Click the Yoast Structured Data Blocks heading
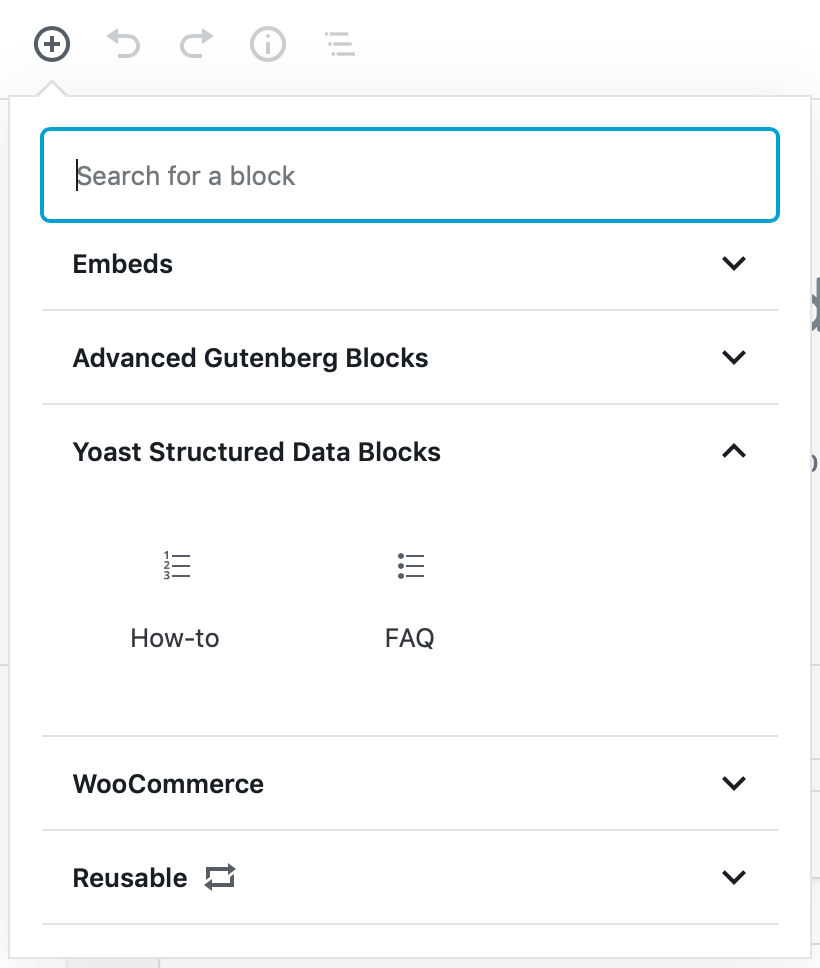Image resolution: width=820 pixels, height=968 pixels. 257,452
